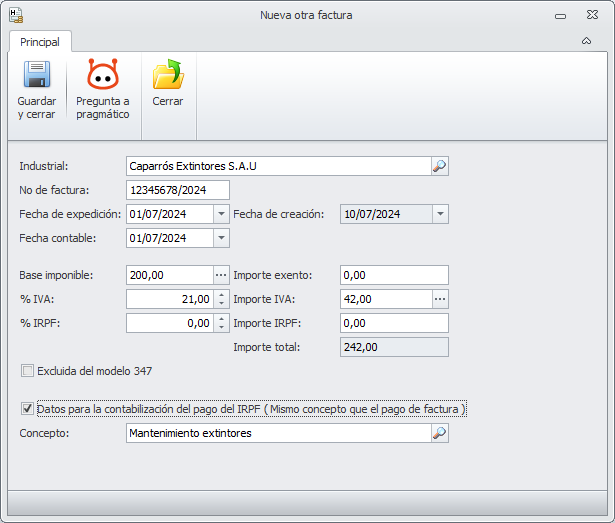
Task: Open Base imponible ellipsis details button
Action: click(x=221, y=275)
